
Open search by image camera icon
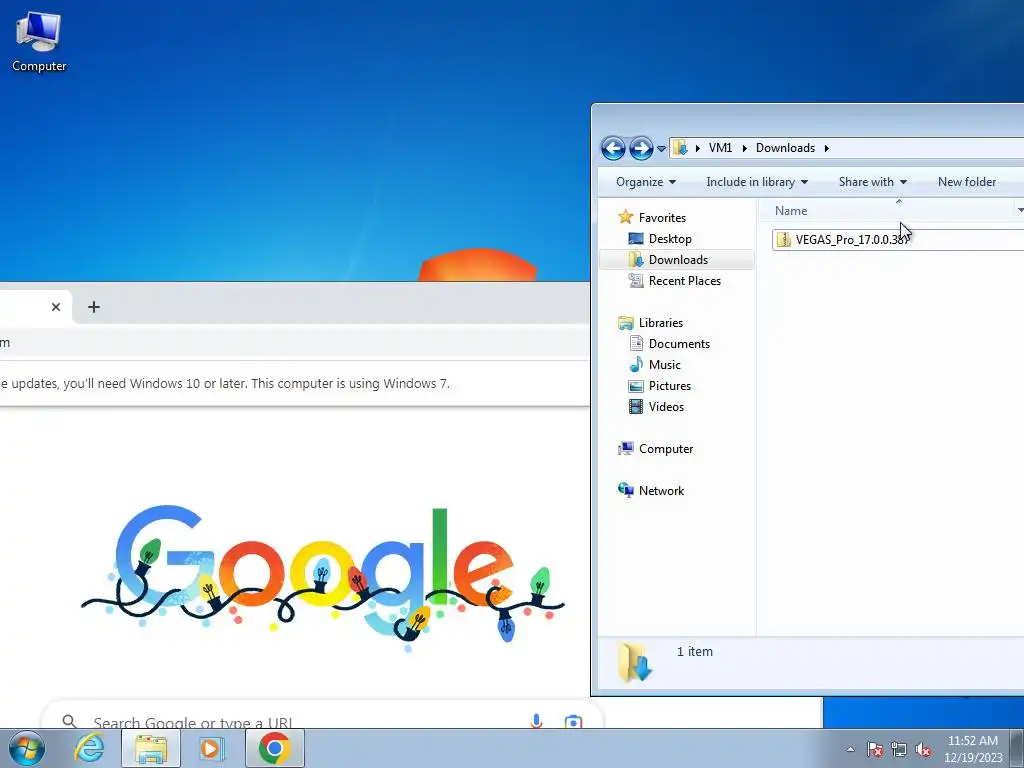coord(573,722)
